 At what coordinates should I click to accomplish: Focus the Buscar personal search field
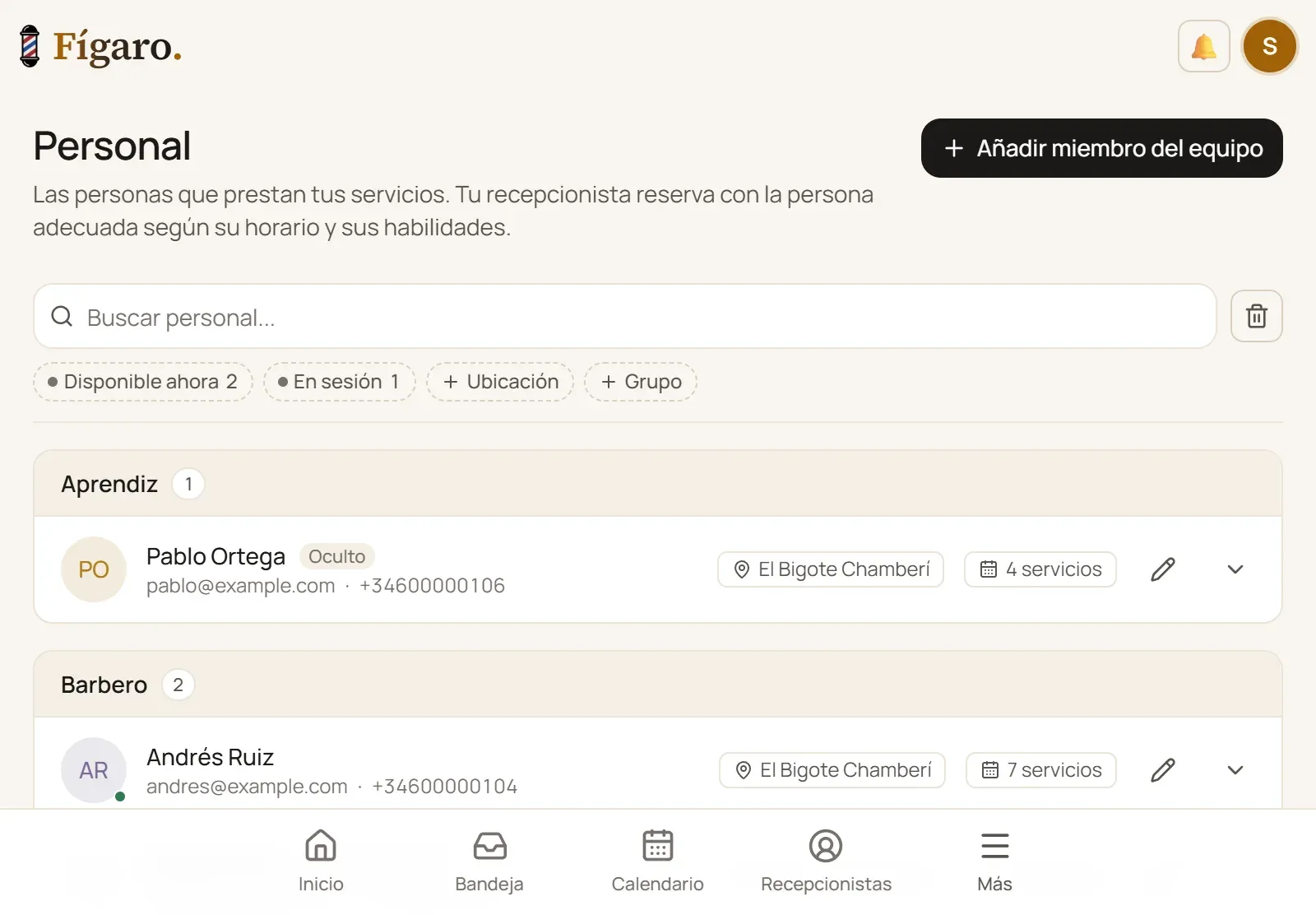click(x=625, y=316)
